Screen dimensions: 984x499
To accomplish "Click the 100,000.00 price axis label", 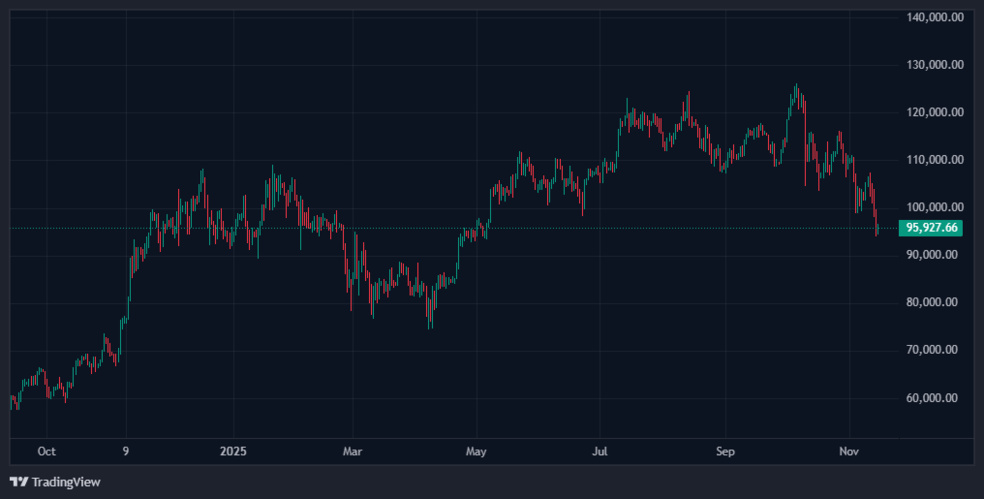I will coord(935,207).
